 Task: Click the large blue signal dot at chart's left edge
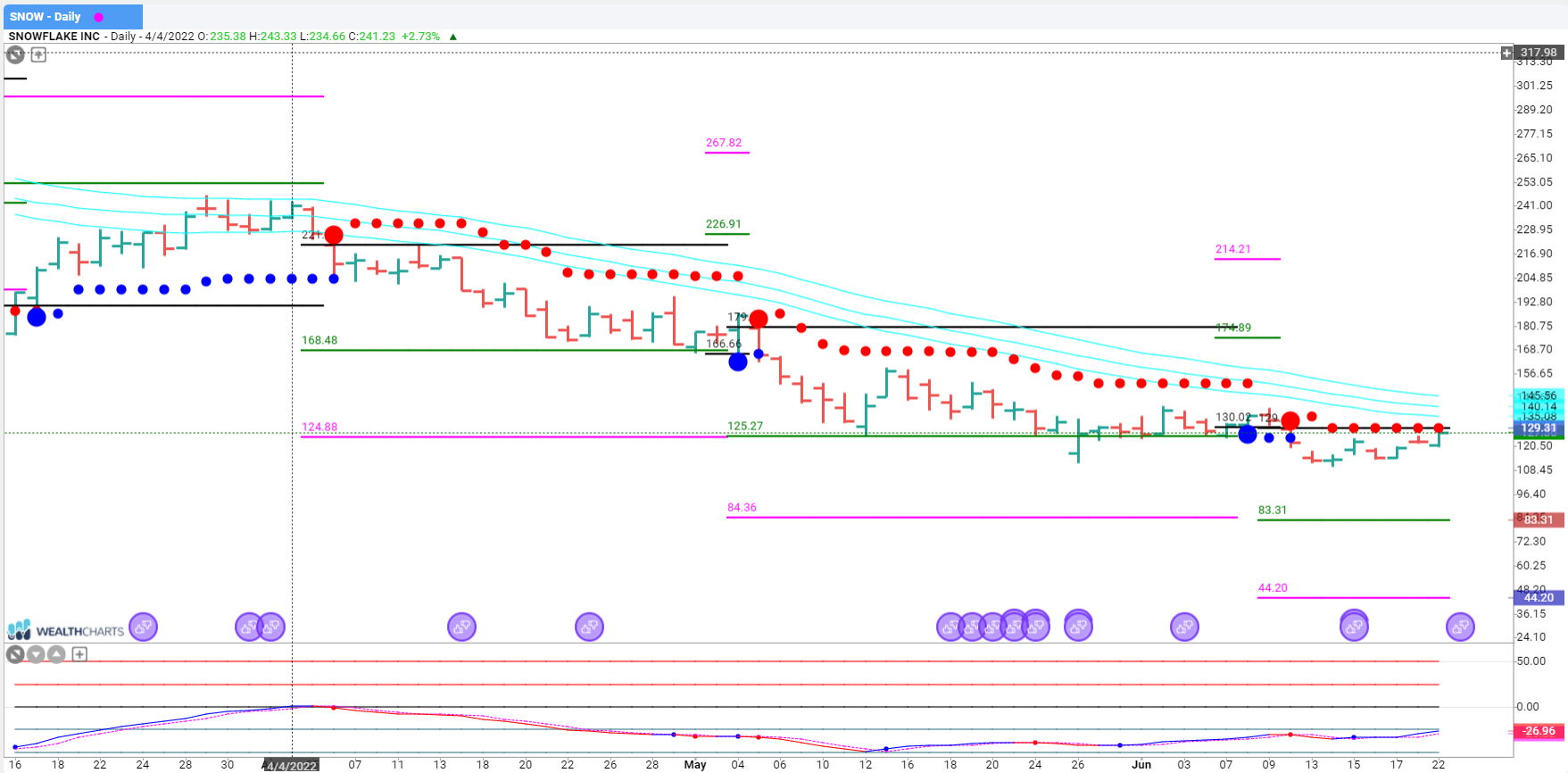(x=37, y=316)
